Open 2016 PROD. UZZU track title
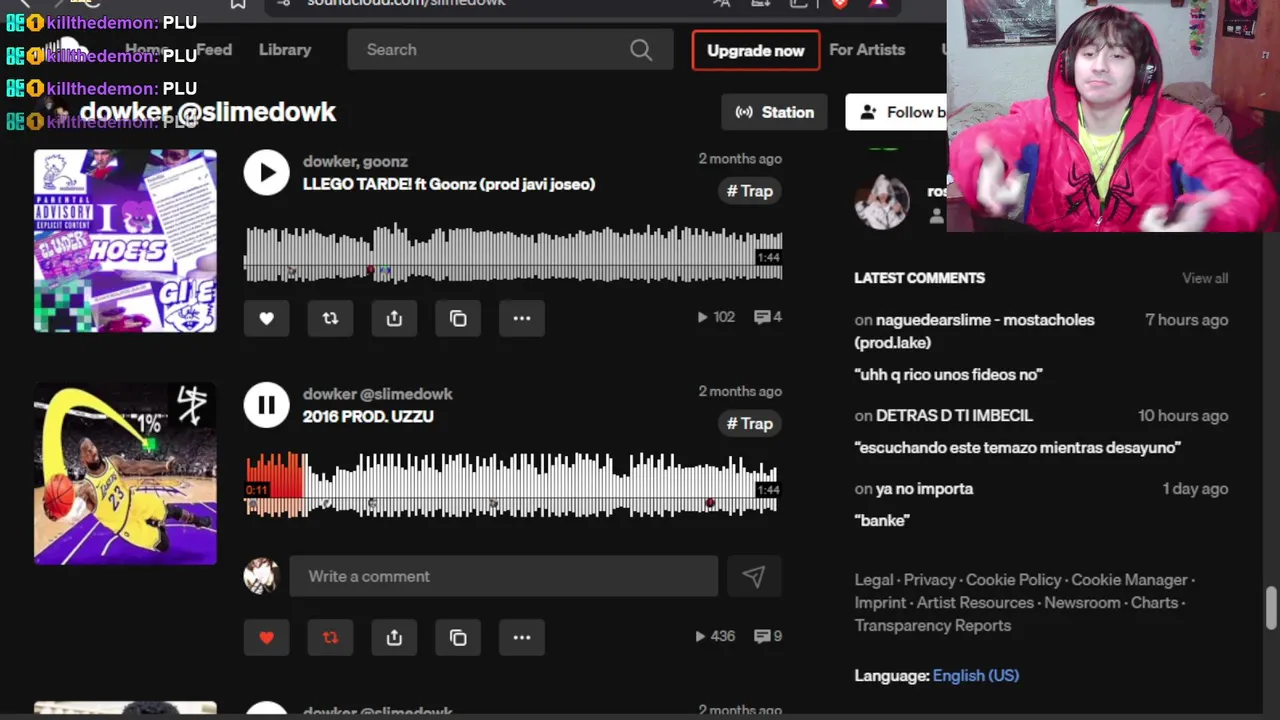 tap(368, 417)
